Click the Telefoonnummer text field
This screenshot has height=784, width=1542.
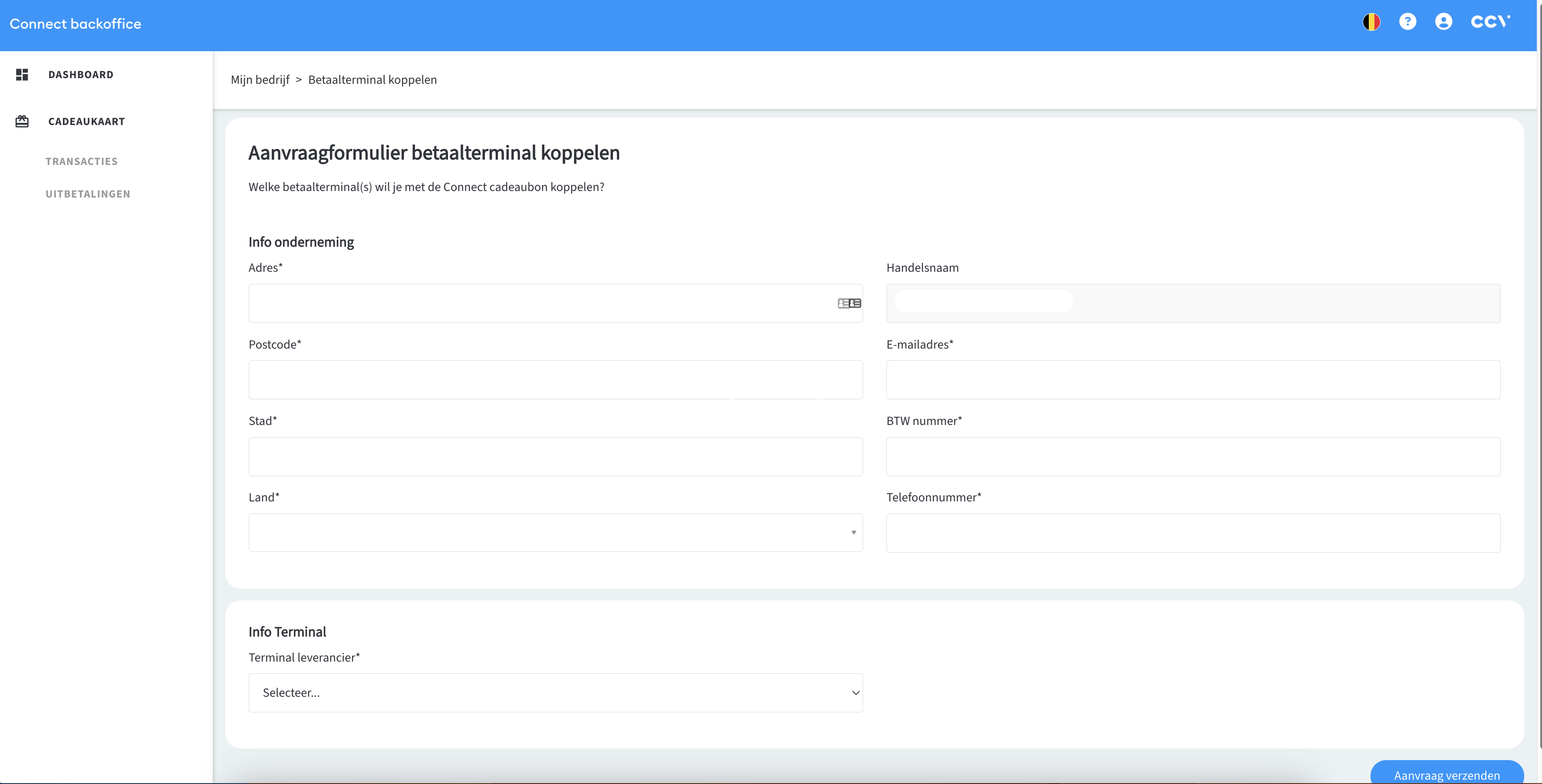[x=1193, y=533]
